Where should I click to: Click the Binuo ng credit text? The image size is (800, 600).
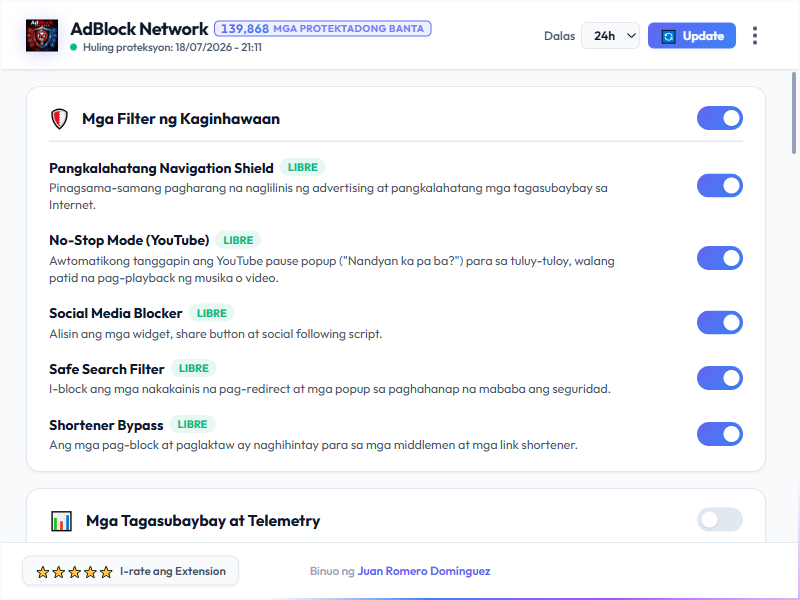332,571
